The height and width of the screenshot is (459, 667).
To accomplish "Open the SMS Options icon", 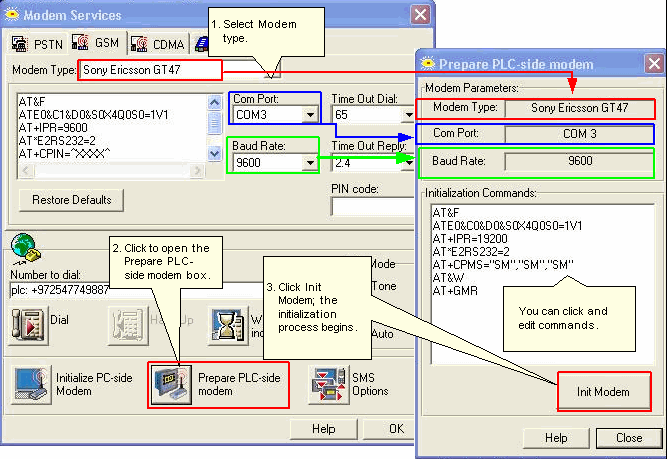I will [329, 384].
